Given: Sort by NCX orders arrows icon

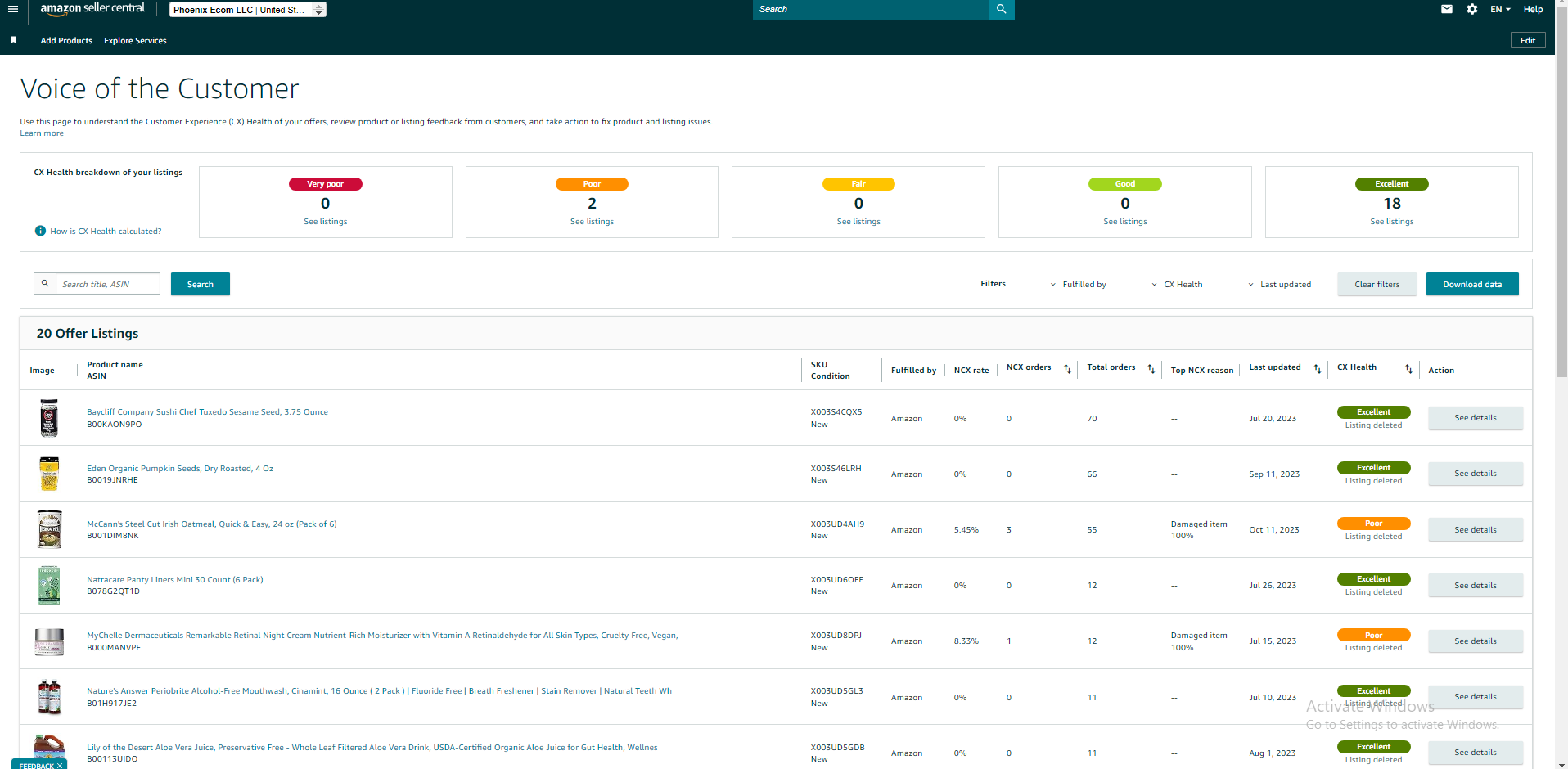Looking at the screenshot, I should point(1067,369).
